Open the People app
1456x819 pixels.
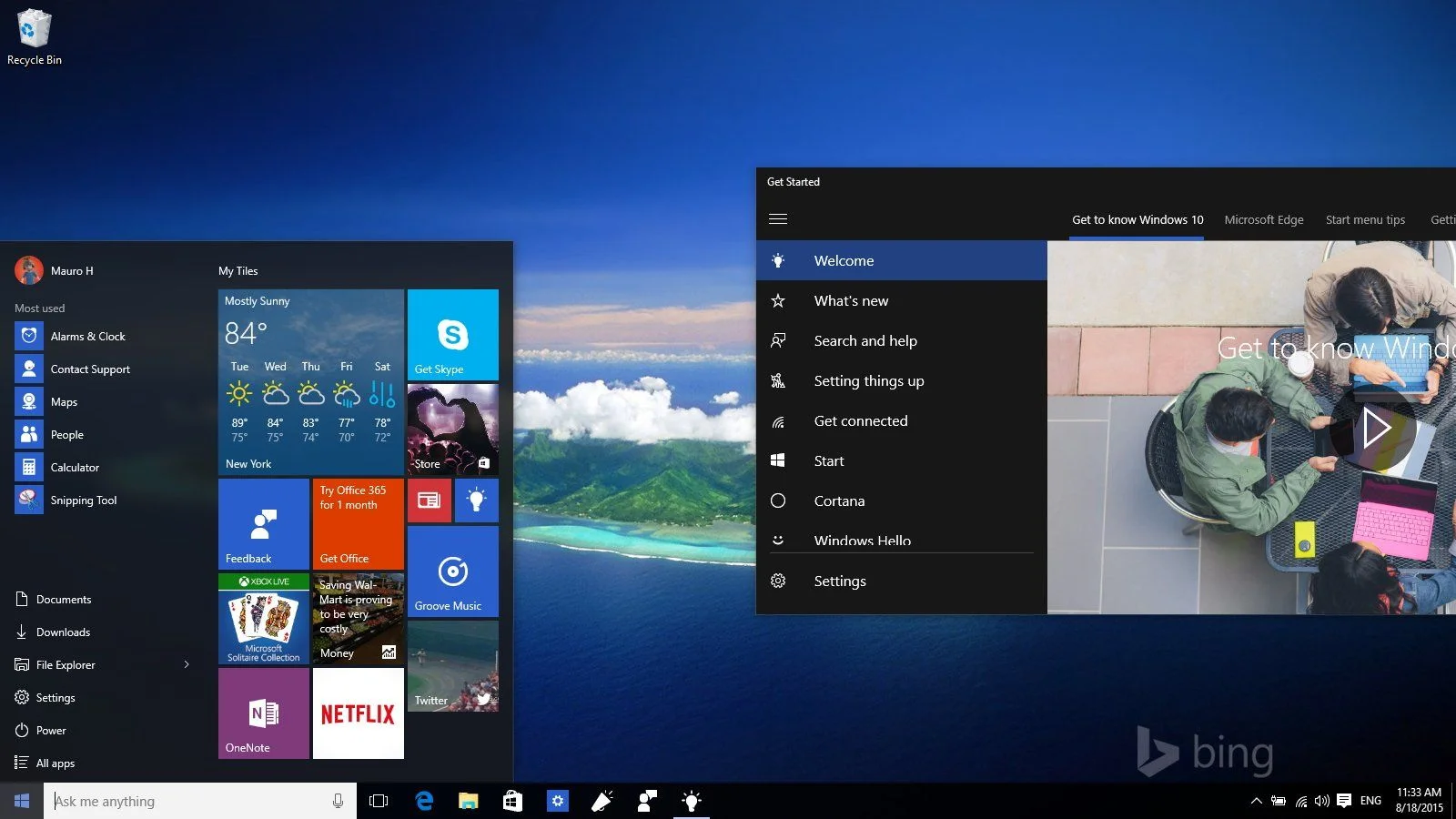(x=65, y=434)
